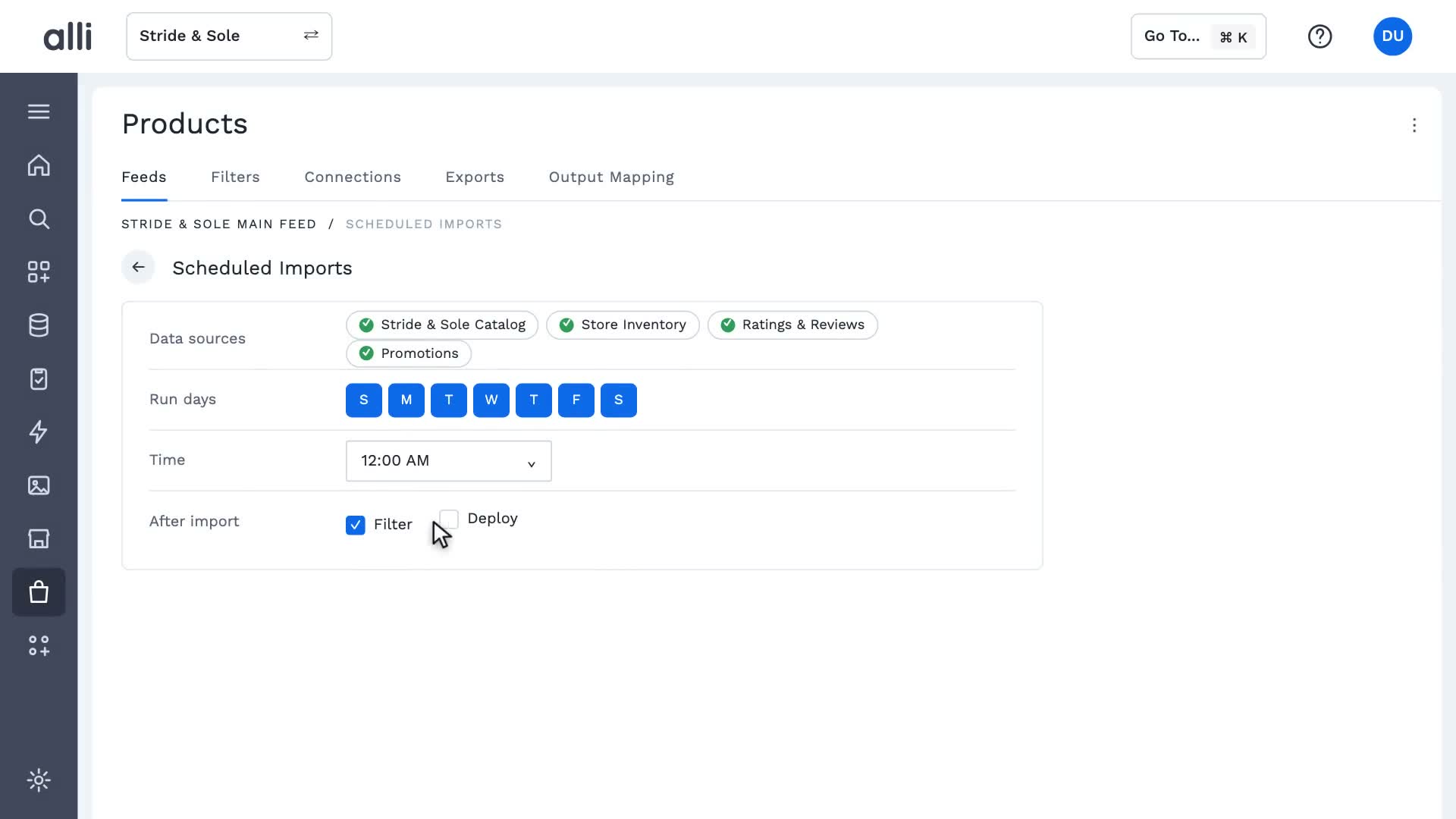
Task: Click the alli logo
Action: pos(67,36)
